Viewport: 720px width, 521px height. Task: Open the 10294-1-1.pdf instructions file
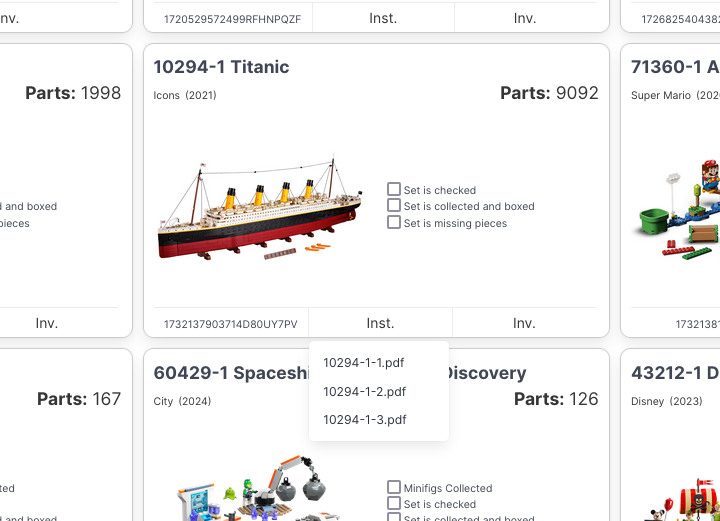pos(364,363)
